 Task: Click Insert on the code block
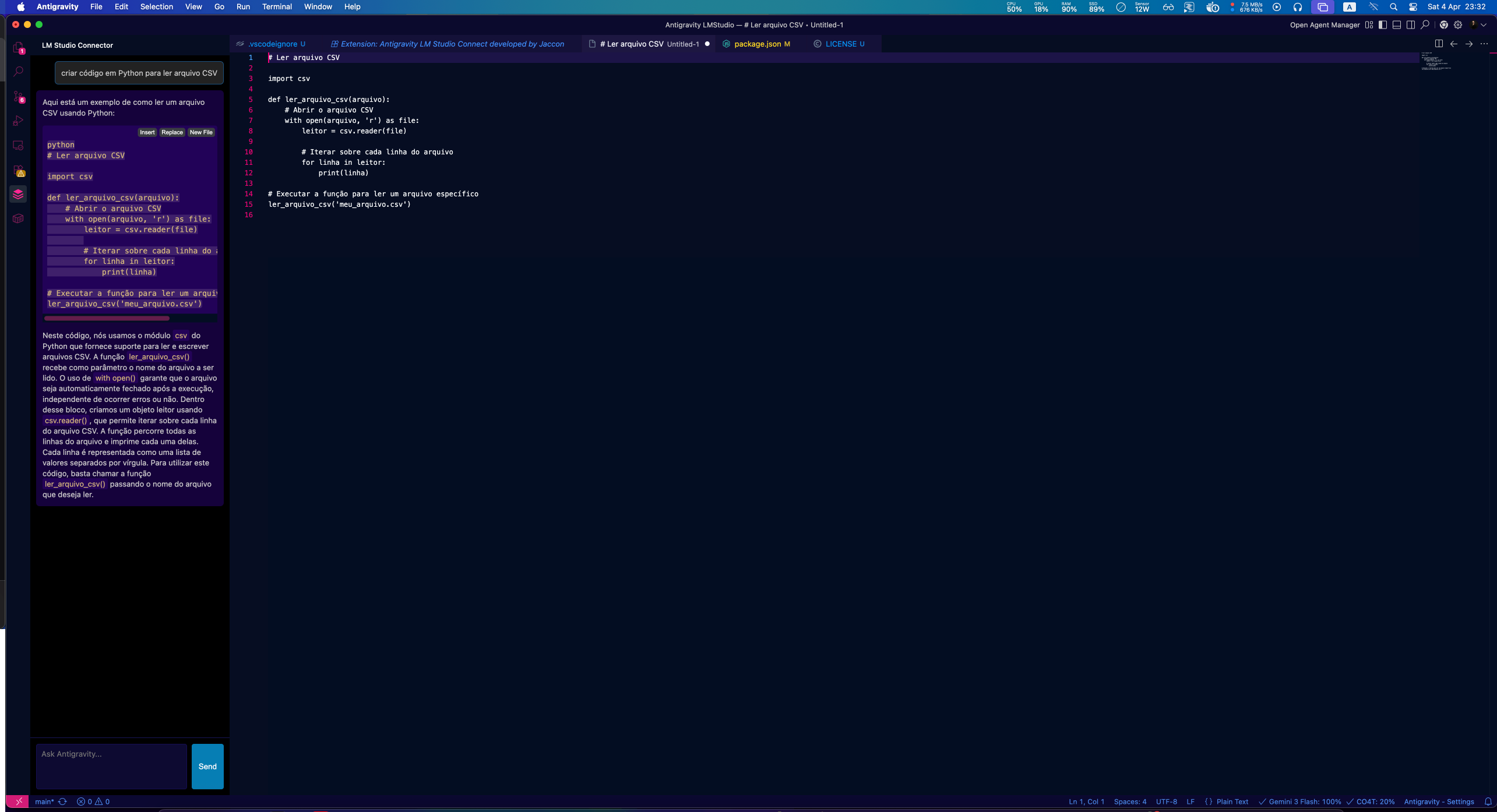[x=147, y=132]
